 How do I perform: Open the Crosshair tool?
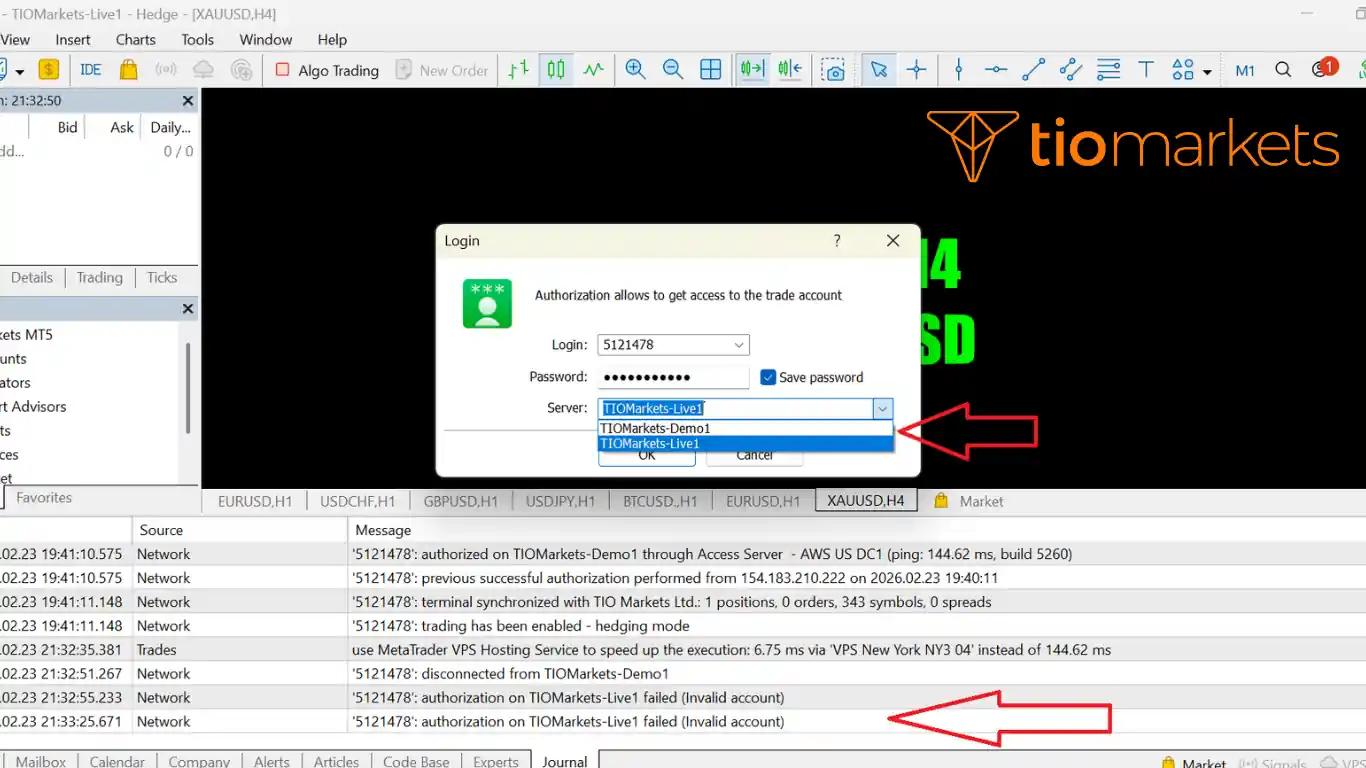[x=916, y=69]
